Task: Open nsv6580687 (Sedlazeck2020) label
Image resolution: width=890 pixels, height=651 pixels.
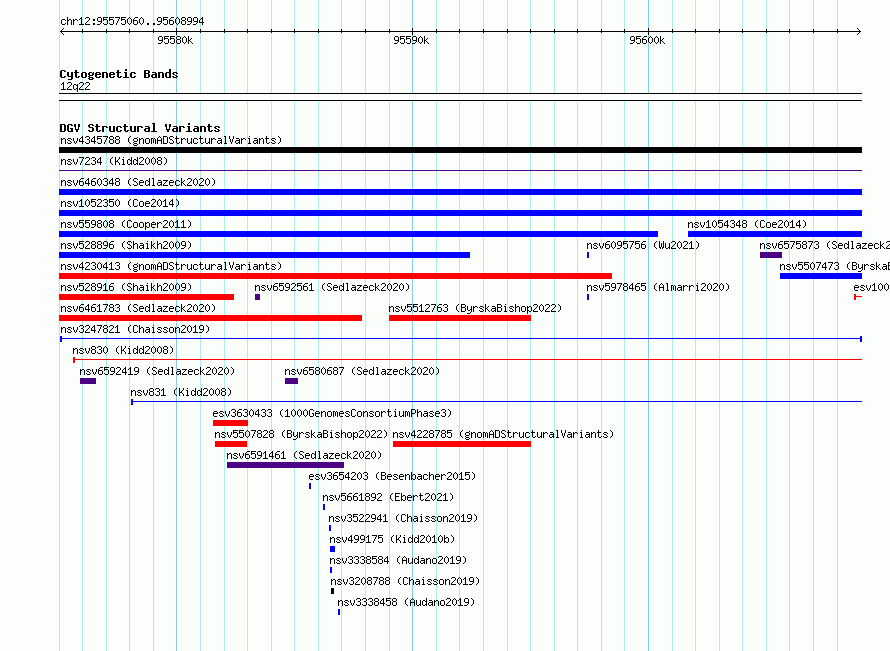Action: pos(362,371)
